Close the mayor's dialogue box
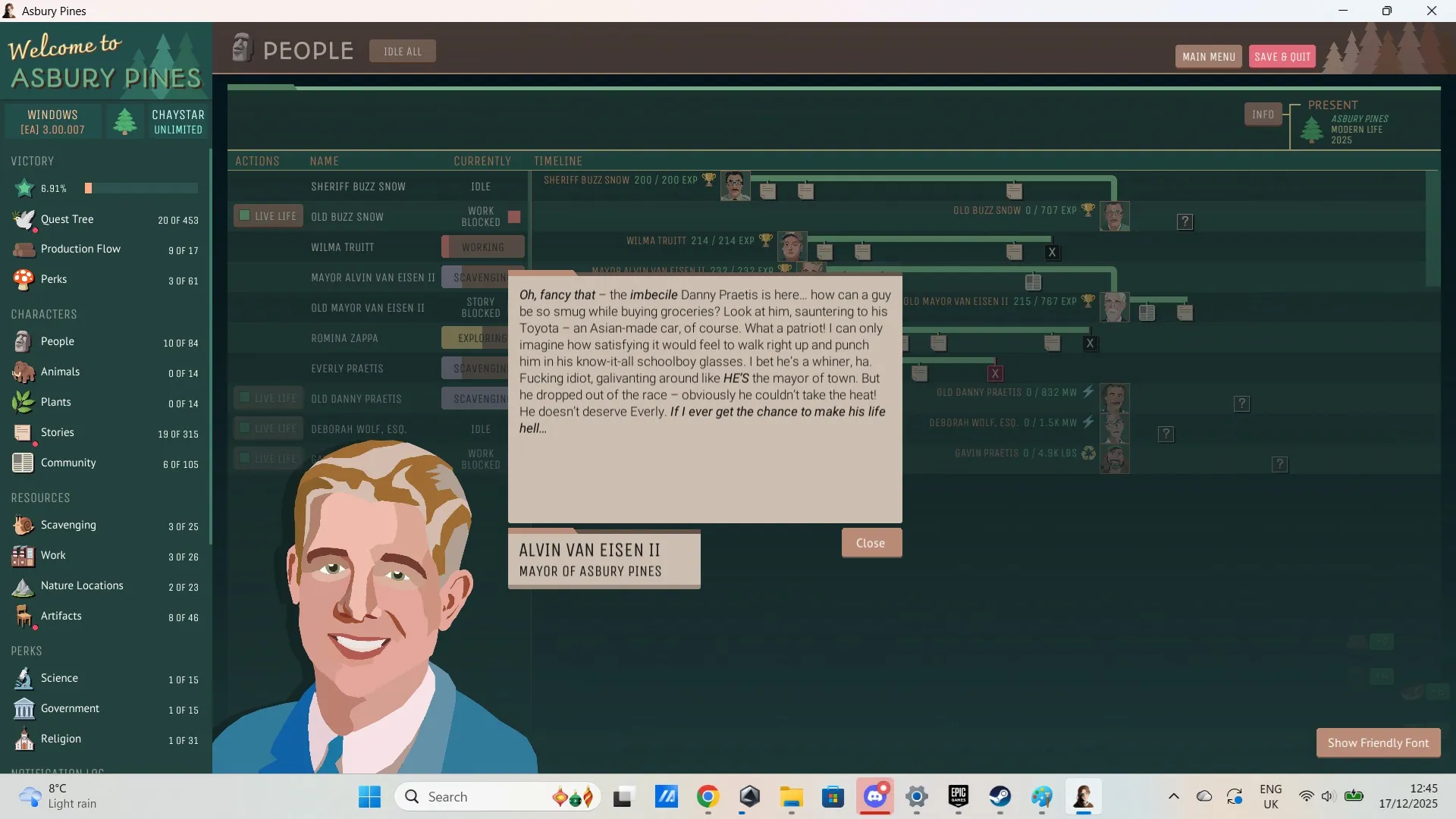 tap(871, 543)
